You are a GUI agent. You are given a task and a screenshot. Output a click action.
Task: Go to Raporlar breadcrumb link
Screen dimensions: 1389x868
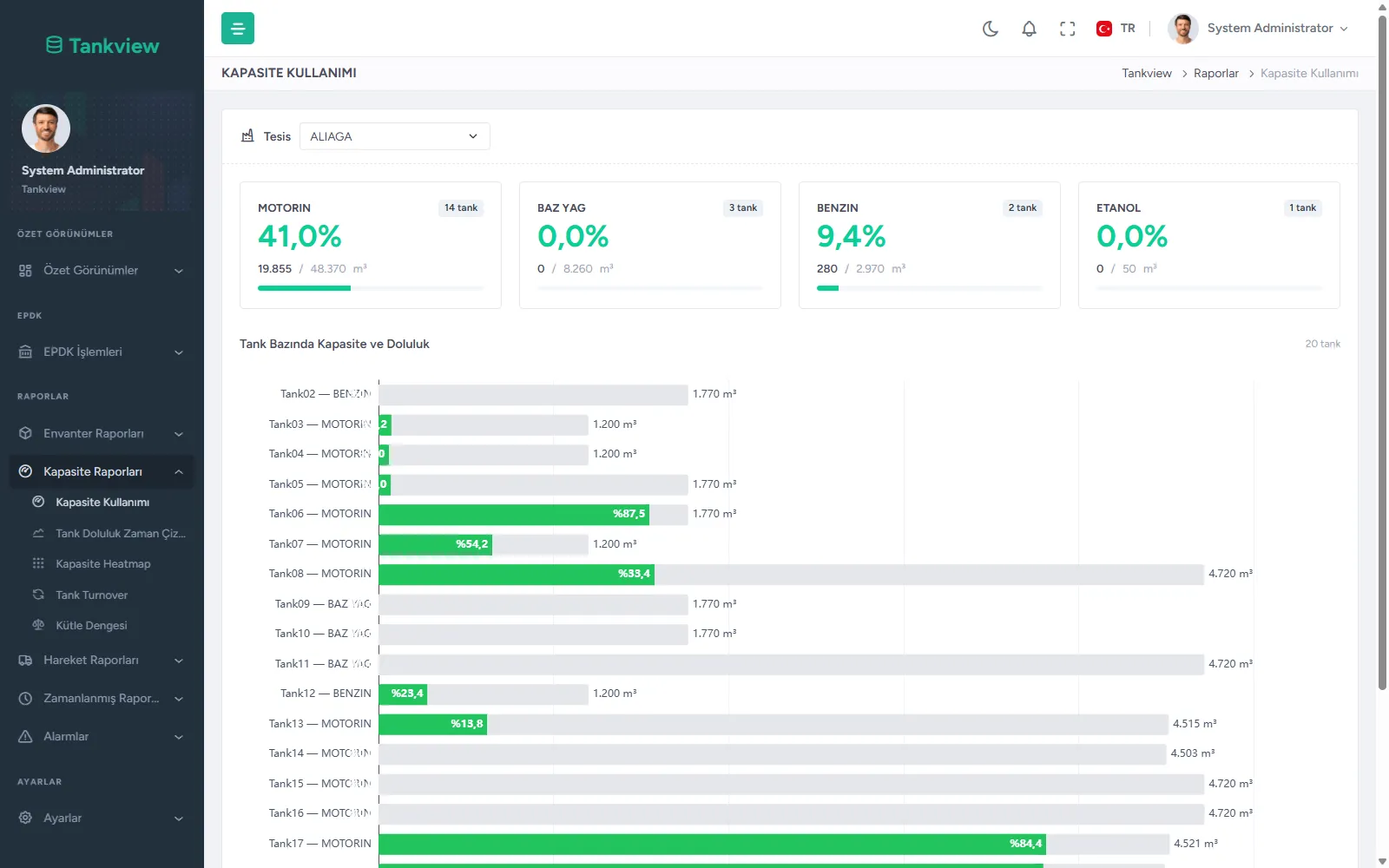[1216, 74]
